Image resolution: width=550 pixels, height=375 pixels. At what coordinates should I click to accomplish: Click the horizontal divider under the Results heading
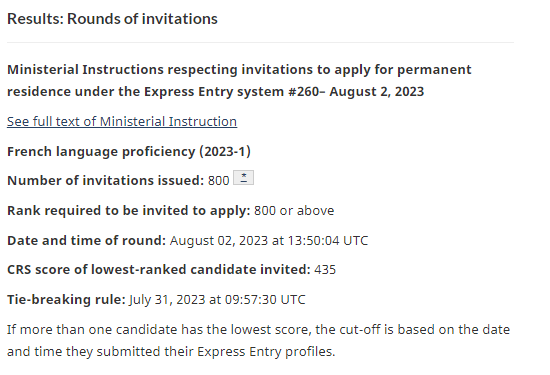[260, 43]
